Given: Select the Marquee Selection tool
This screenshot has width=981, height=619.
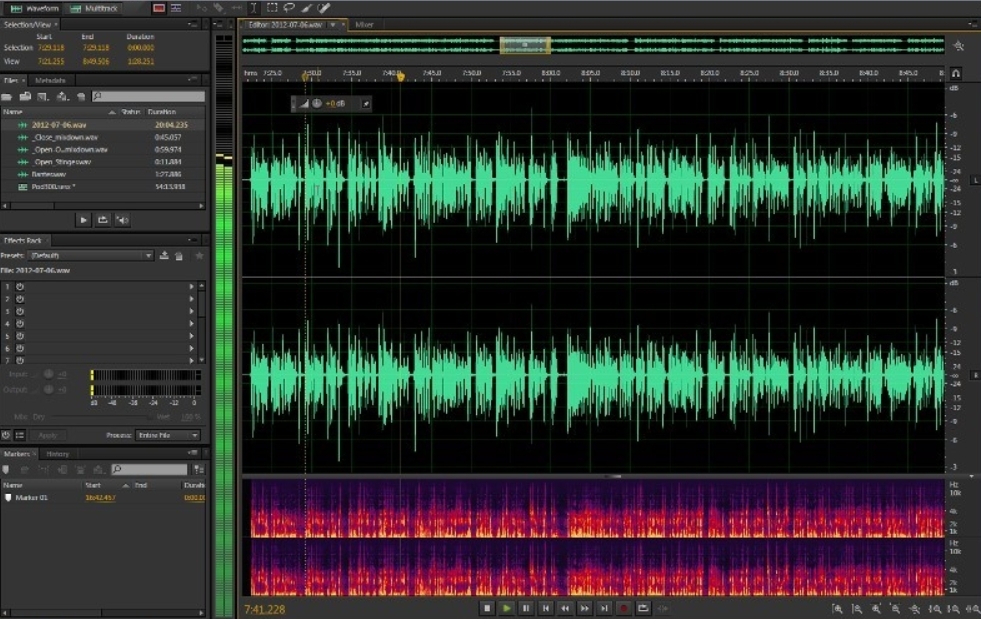Looking at the screenshot, I should [272, 8].
